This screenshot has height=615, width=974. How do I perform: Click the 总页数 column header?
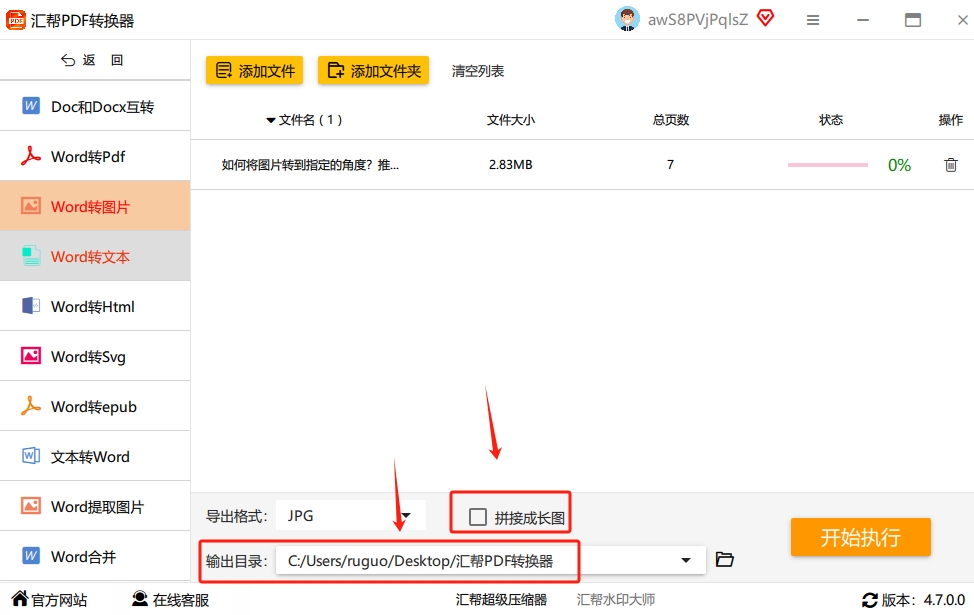tap(671, 120)
